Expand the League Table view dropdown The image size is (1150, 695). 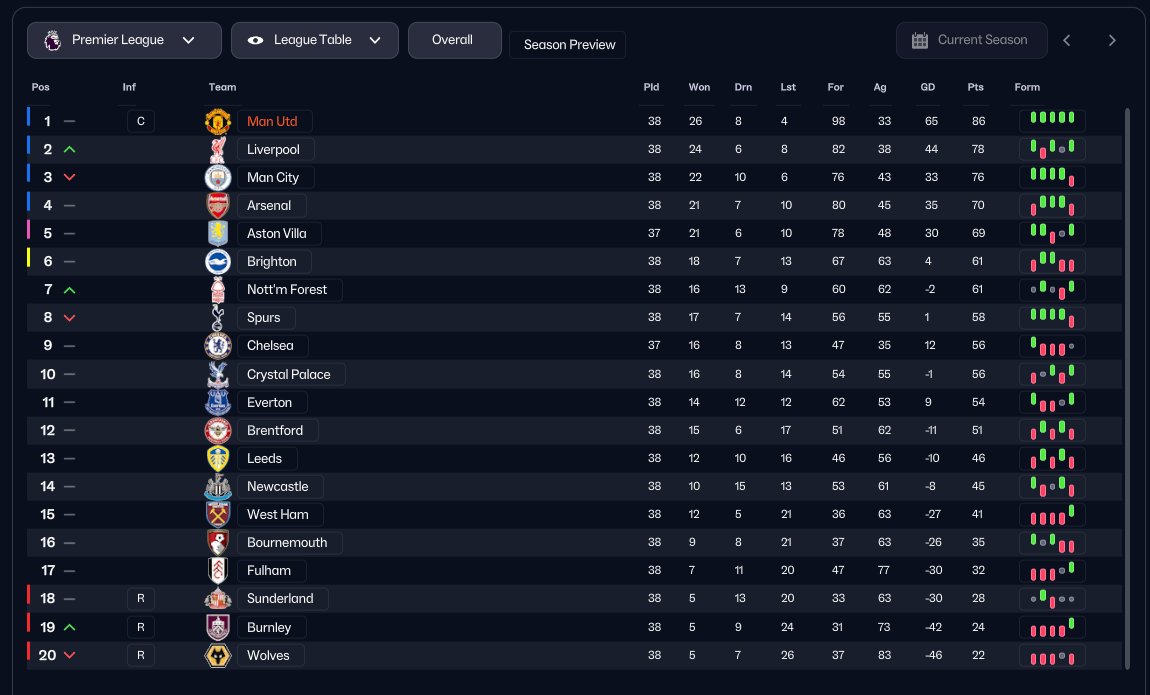click(x=315, y=40)
